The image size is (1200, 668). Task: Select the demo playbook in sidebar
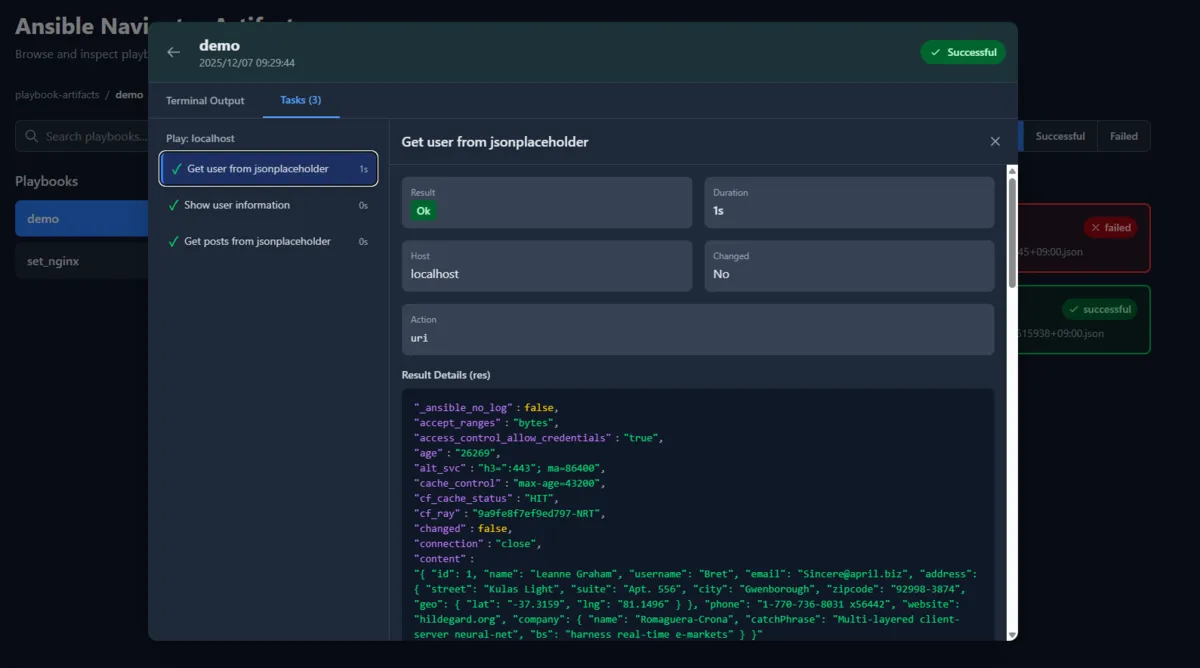pos(82,218)
